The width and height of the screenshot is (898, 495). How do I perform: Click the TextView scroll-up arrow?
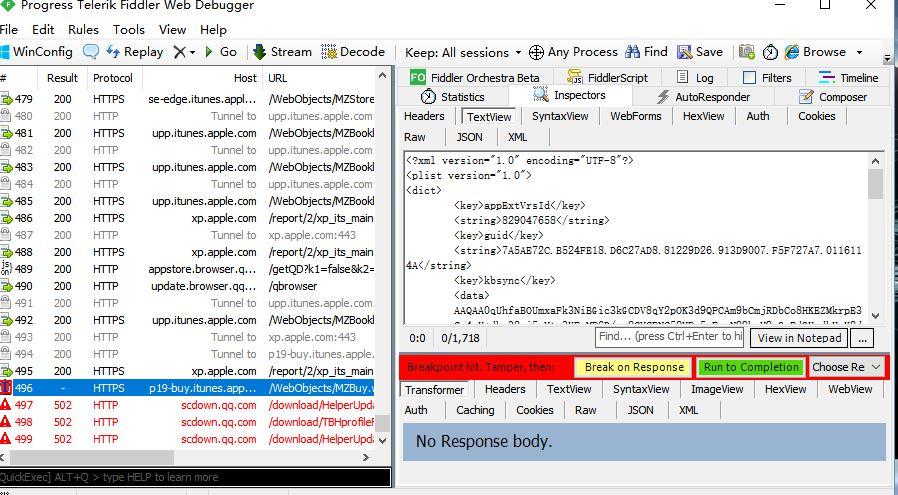pos(875,162)
